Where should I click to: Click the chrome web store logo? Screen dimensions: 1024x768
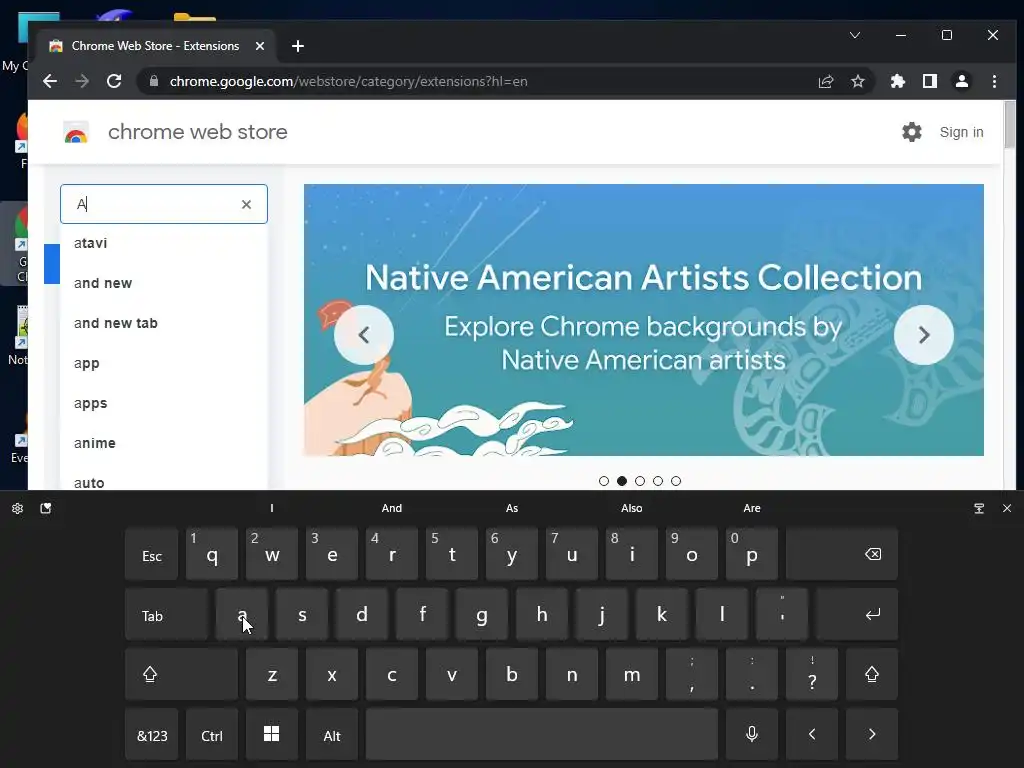[76, 133]
